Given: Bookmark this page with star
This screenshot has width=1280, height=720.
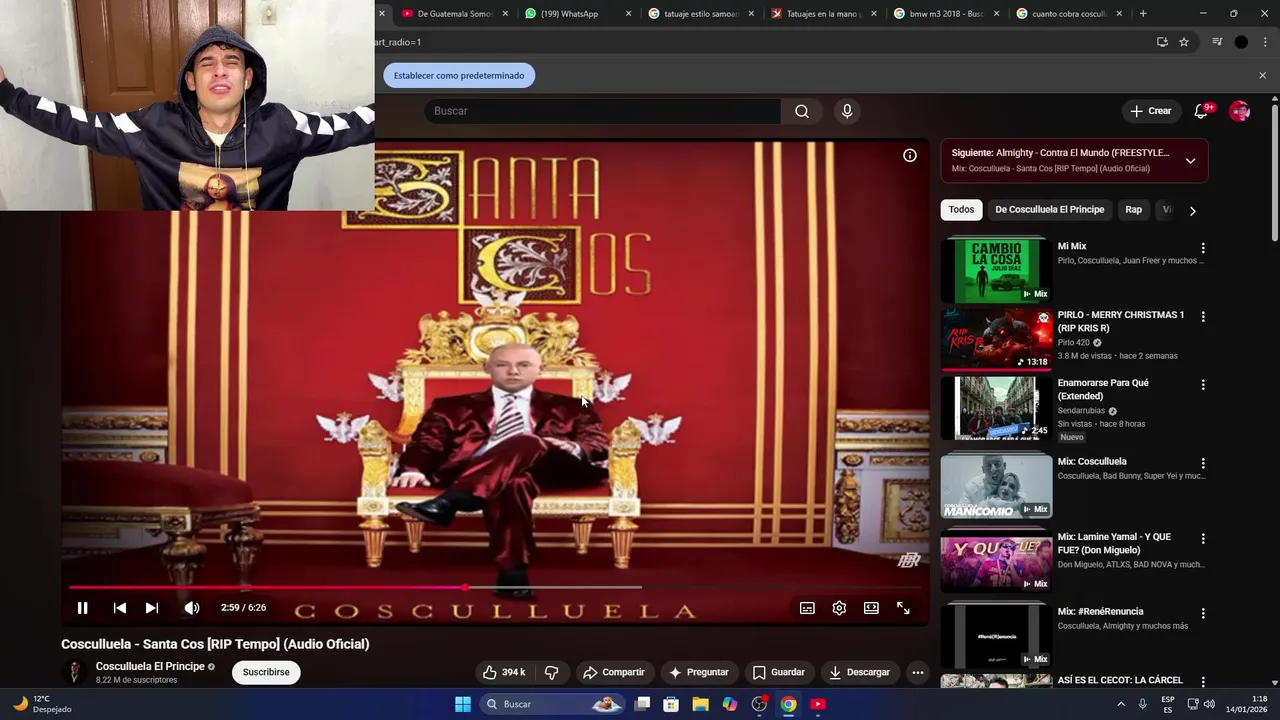Looking at the screenshot, I should pyautogui.click(x=1184, y=42).
